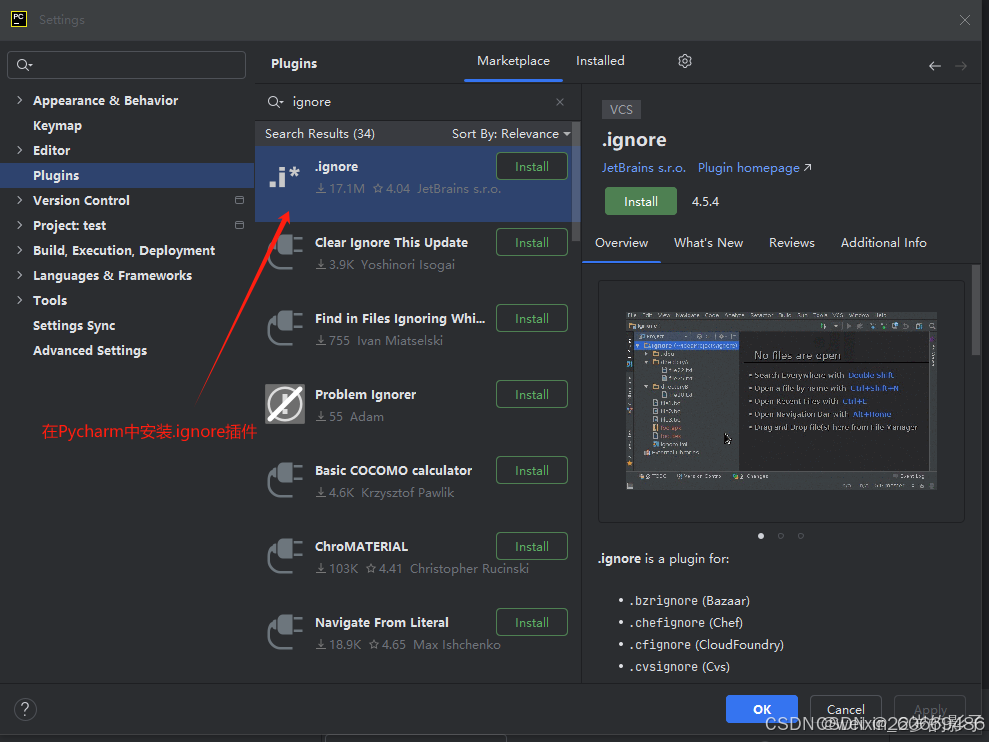Click the magnifier in the plugin search field
Viewport: 989px width, 742px height.
275,102
